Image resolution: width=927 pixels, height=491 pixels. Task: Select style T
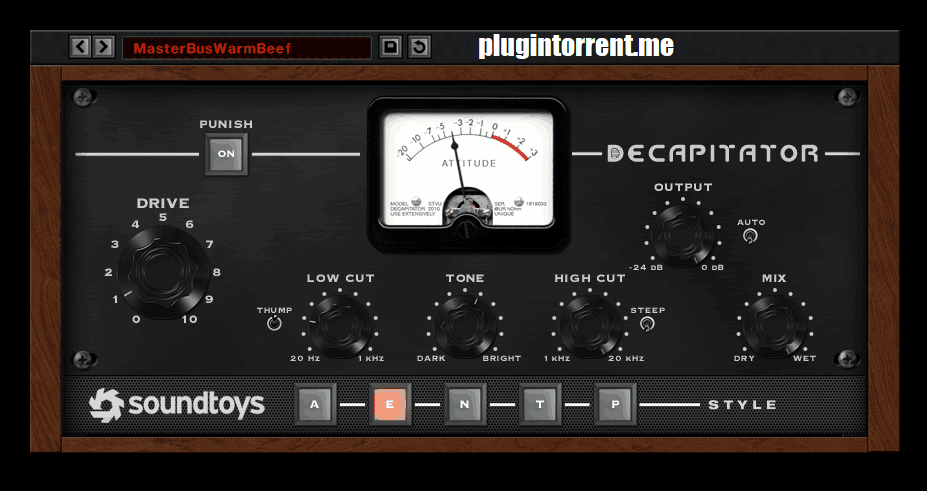click(540, 404)
